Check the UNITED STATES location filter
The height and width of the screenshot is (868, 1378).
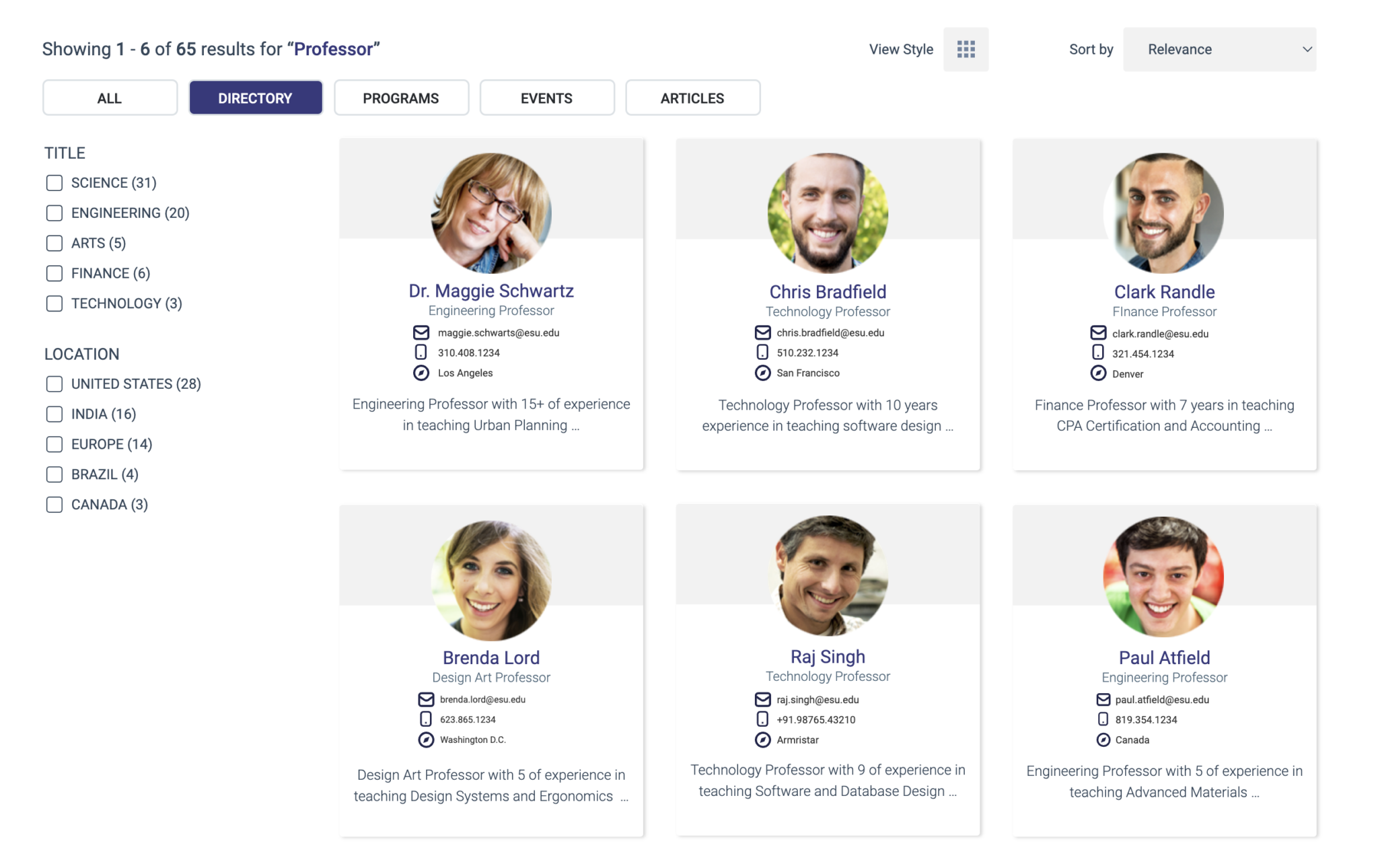(x=54, y=384)
